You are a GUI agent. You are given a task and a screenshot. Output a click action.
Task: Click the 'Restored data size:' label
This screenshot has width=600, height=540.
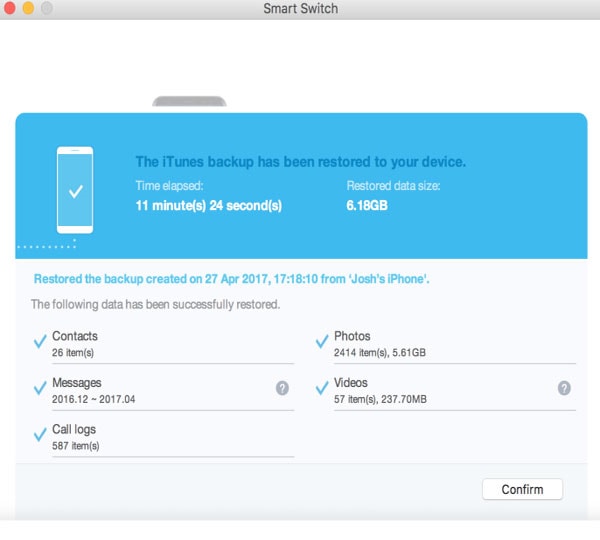[x=393, y=186]
